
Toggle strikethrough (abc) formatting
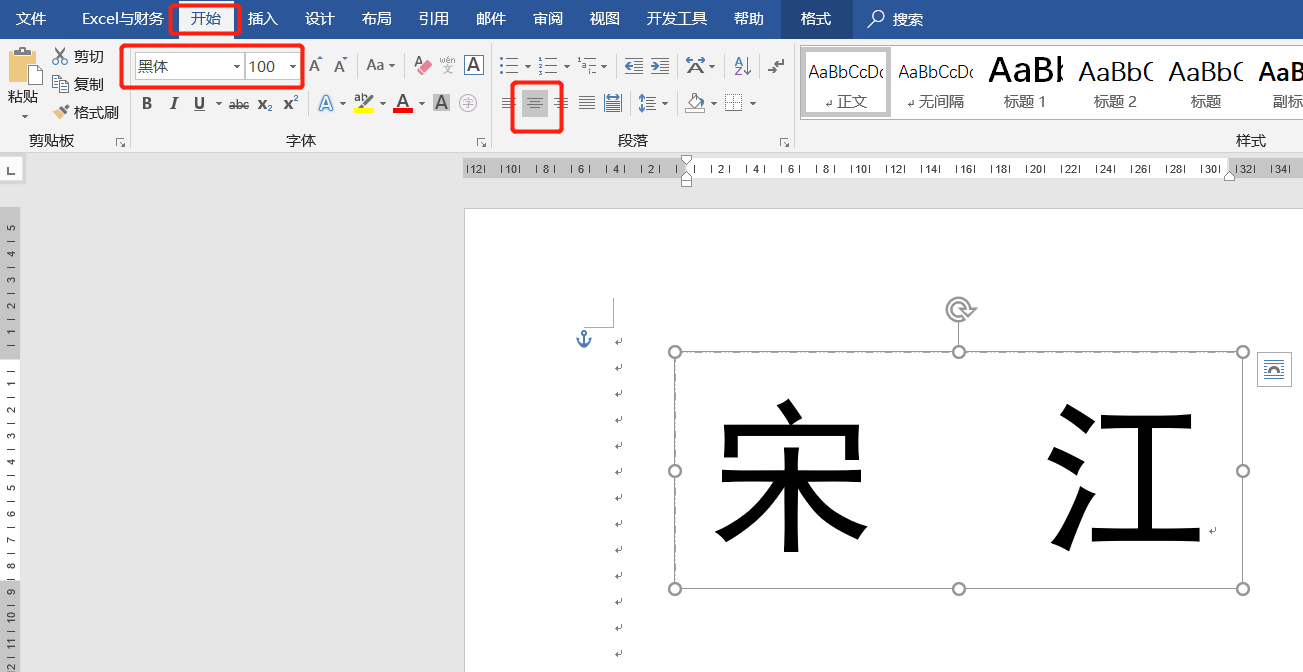coord(239,104)
